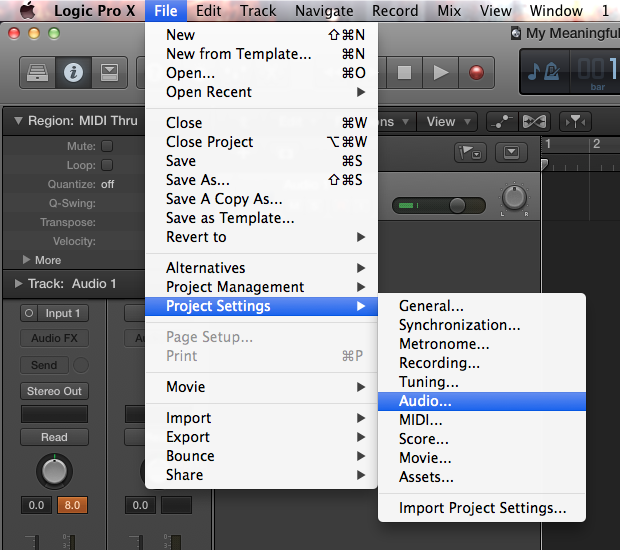The width and height of the screenshot is (620, 550).
Task: Expand the Track: Audio 1 disclosure triangle
Action: pyautogui.click(x=18, y=284)
